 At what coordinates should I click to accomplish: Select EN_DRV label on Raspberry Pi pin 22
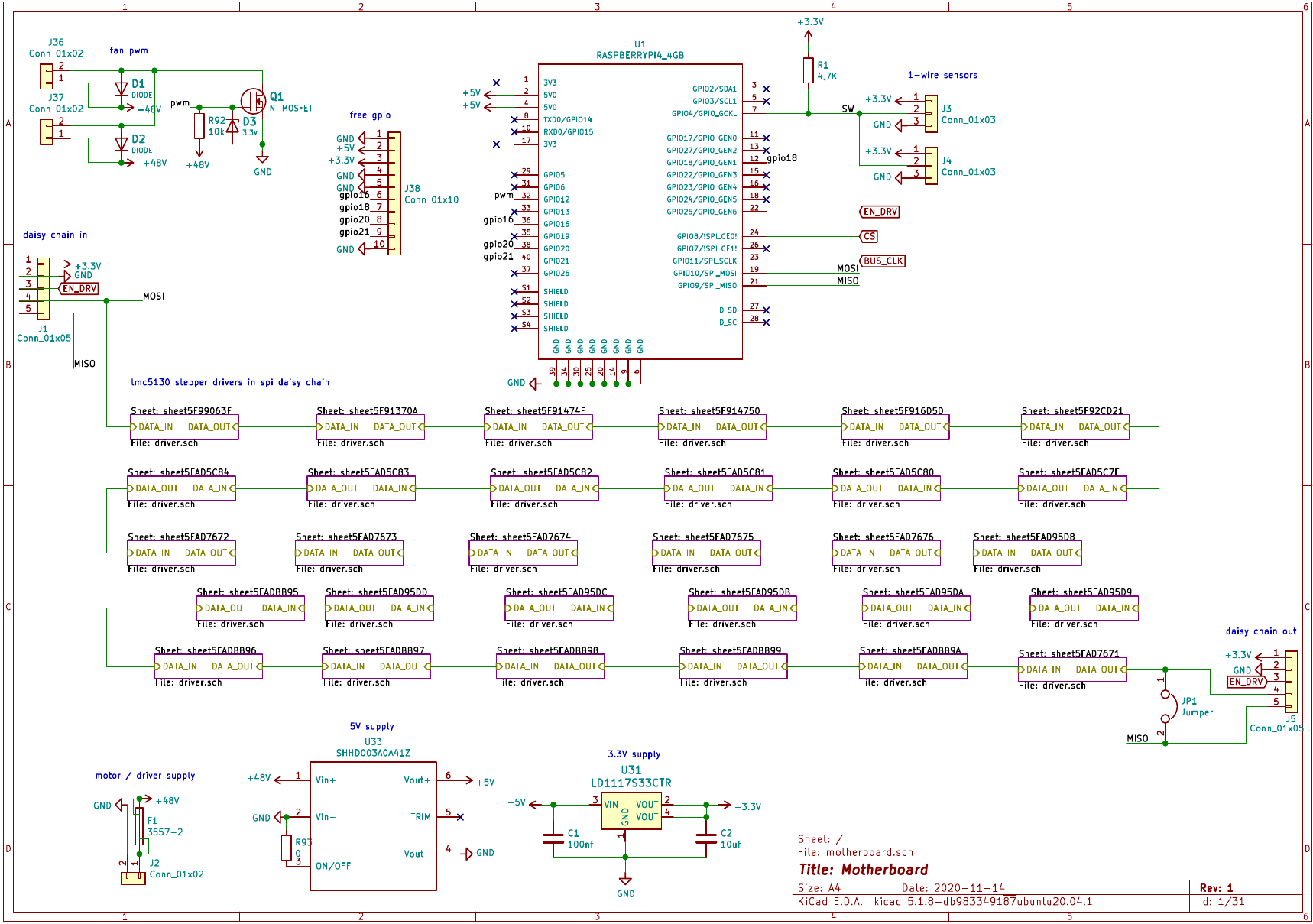pos(880,212)
